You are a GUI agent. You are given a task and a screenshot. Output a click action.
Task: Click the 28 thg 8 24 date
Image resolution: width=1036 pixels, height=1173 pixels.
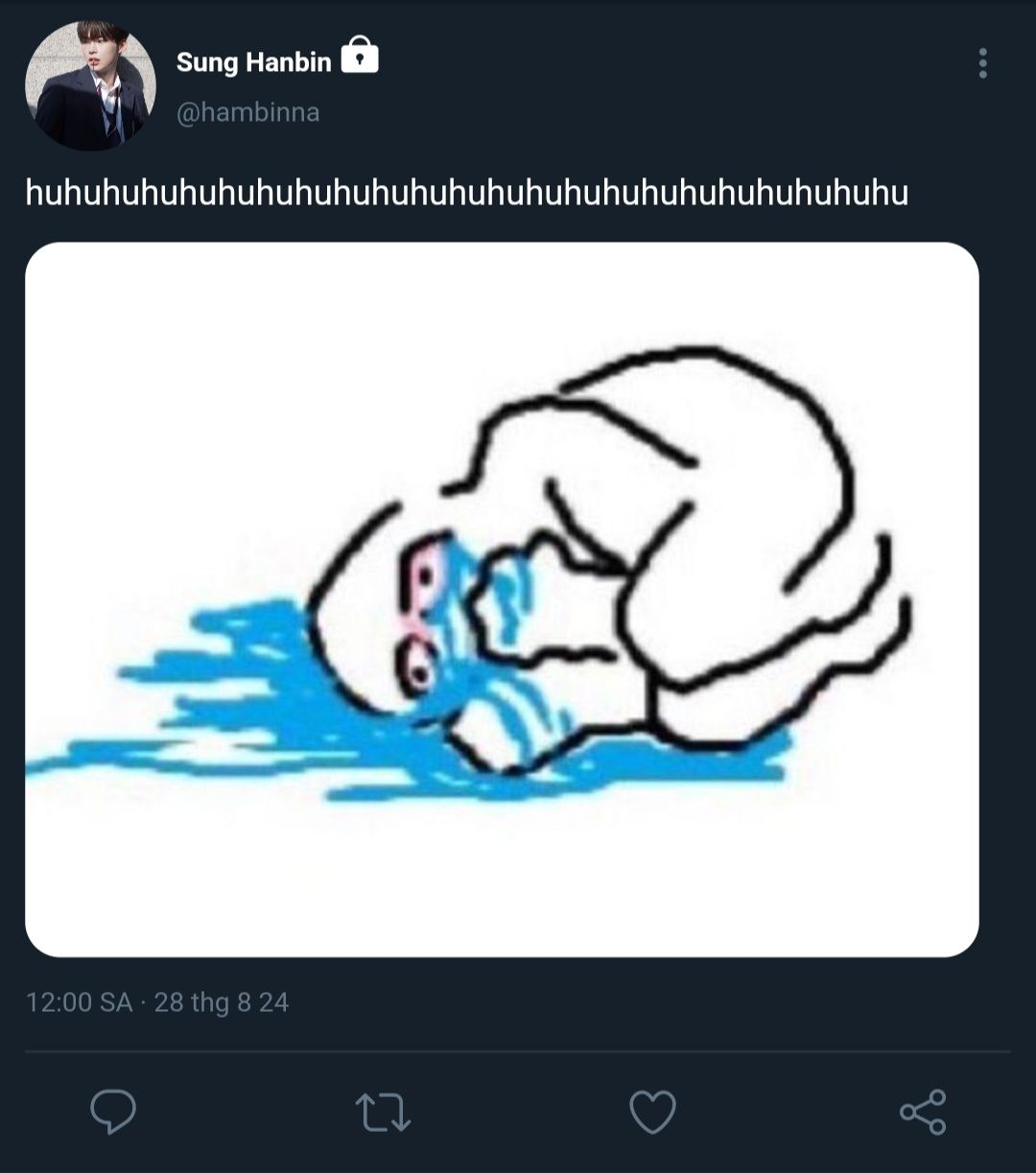point(222,1002)
